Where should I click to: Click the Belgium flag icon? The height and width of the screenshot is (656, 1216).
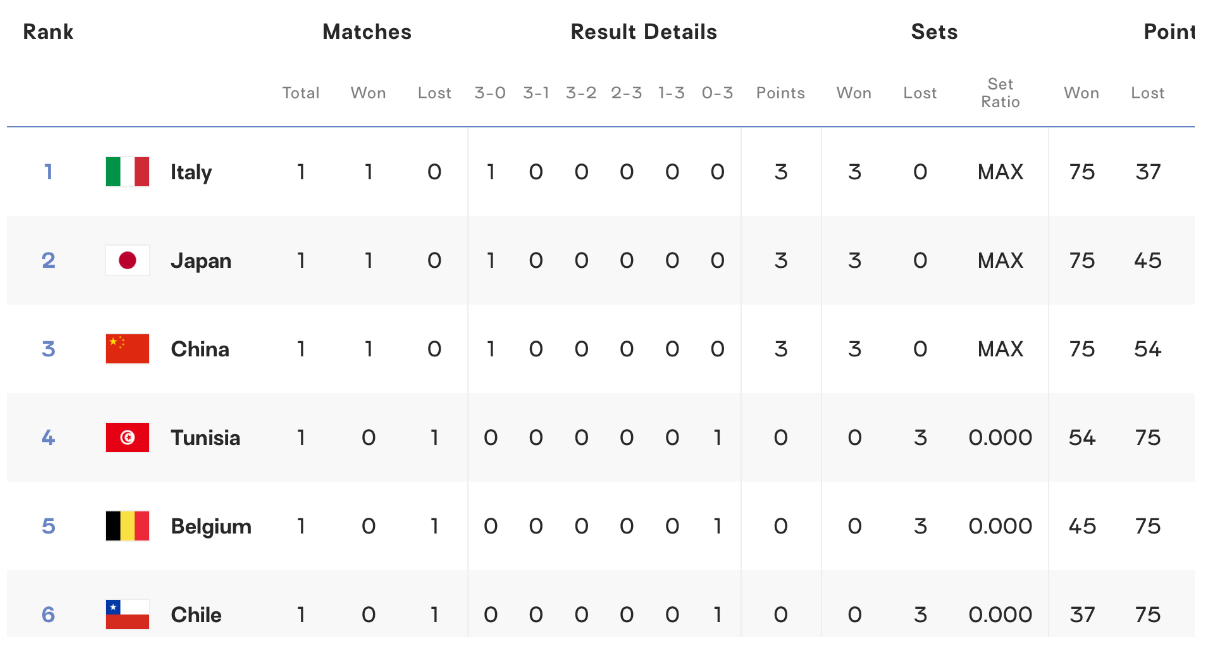pos(127,526)
